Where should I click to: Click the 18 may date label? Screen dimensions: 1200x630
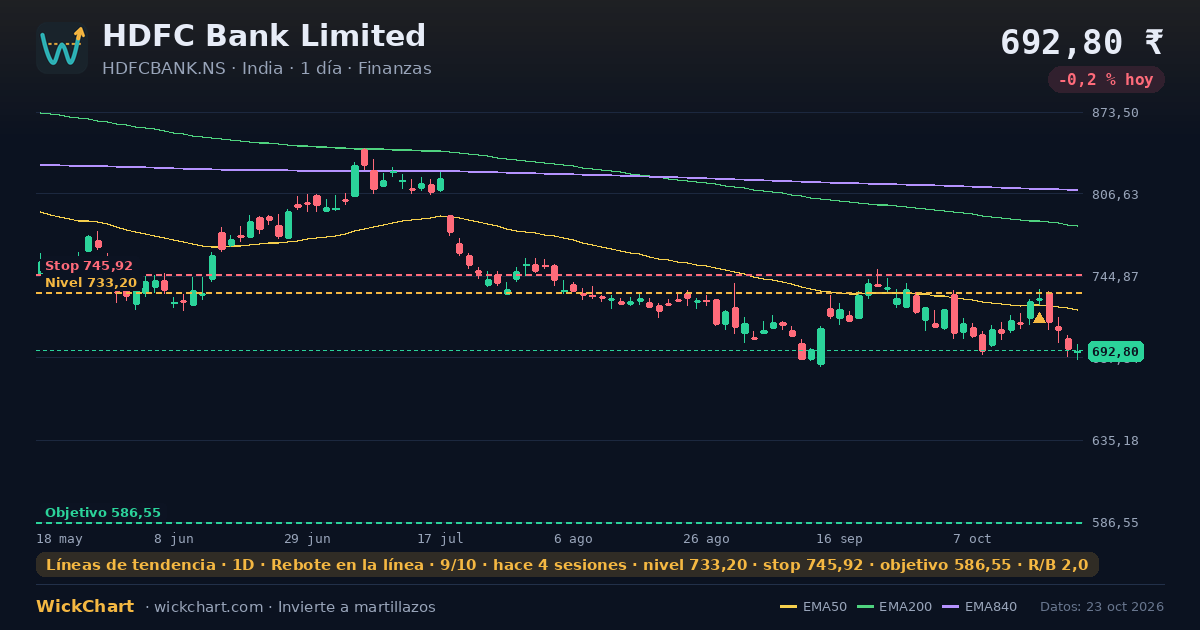pyautogui.click(x=59, y=538)
